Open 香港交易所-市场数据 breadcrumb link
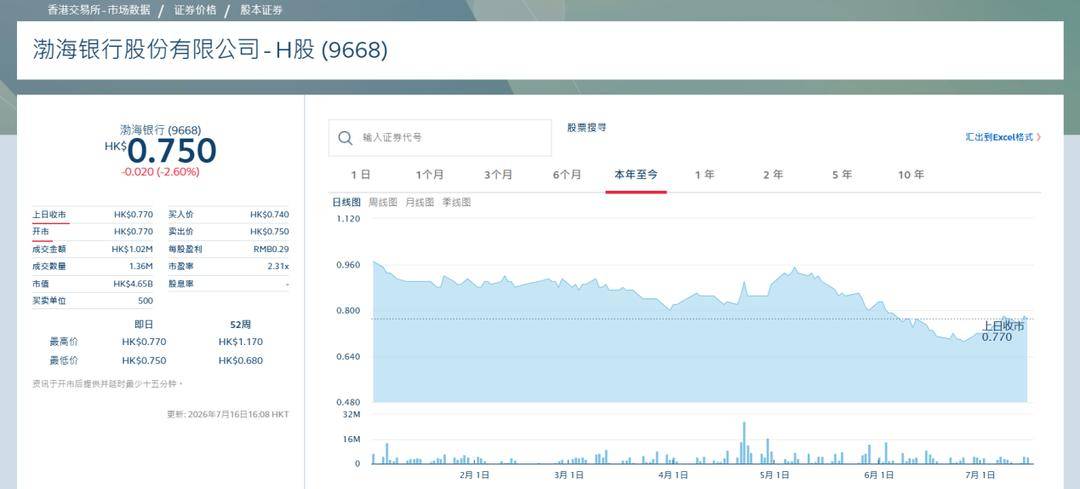The width and height of the screenshot is (1080, 489). click(98, 10)
